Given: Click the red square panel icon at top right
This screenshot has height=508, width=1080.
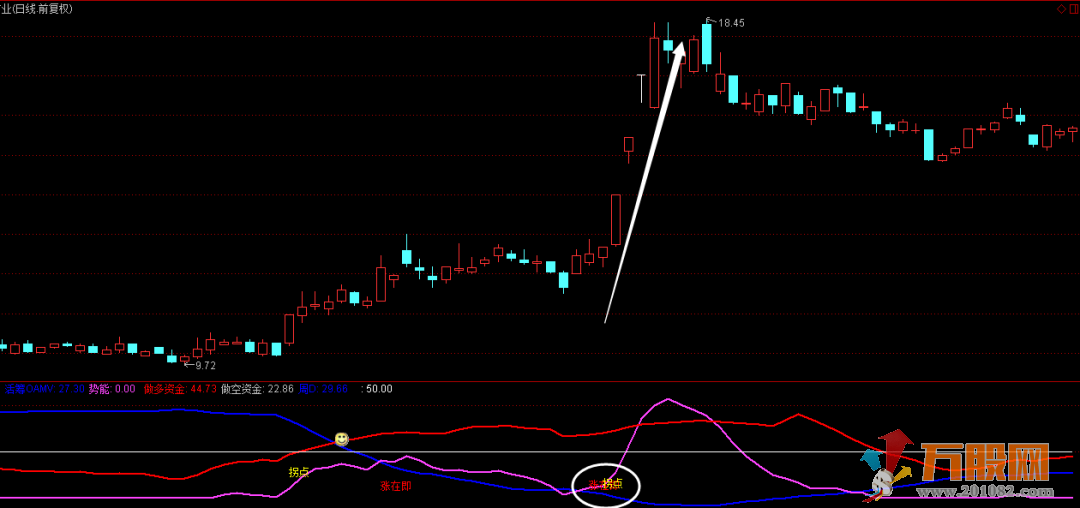Looking at the screenshot, I should click(x=1073, y=9).
